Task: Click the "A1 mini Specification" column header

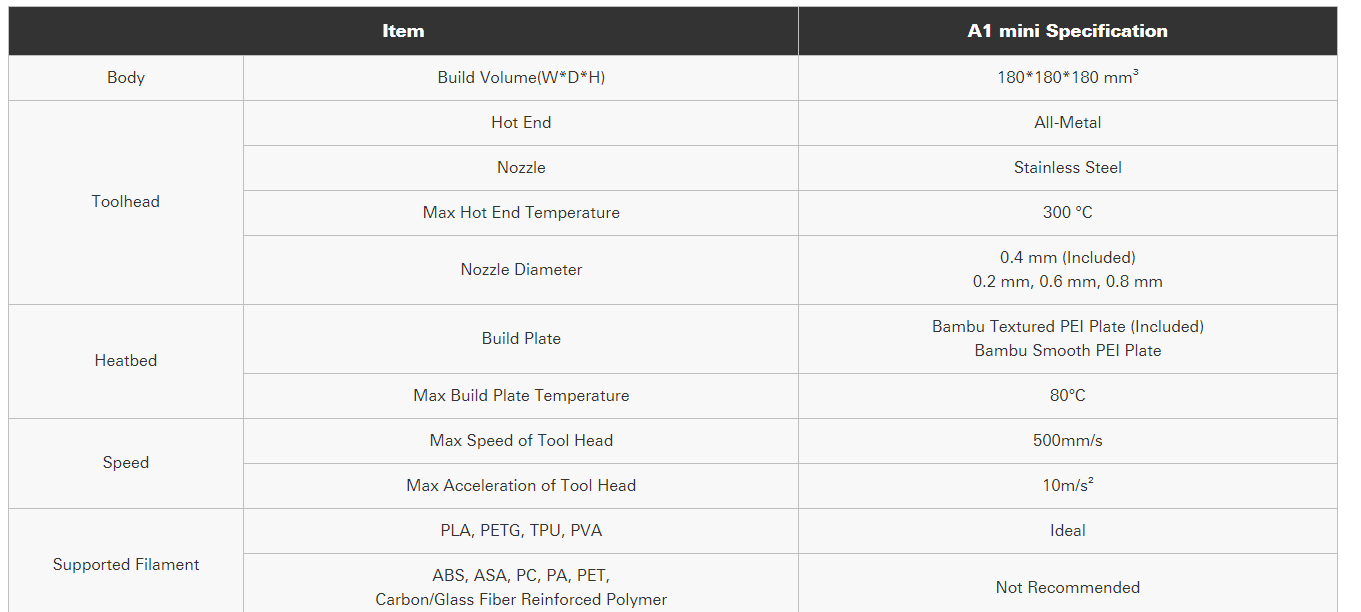Action: coord(1067,31)
